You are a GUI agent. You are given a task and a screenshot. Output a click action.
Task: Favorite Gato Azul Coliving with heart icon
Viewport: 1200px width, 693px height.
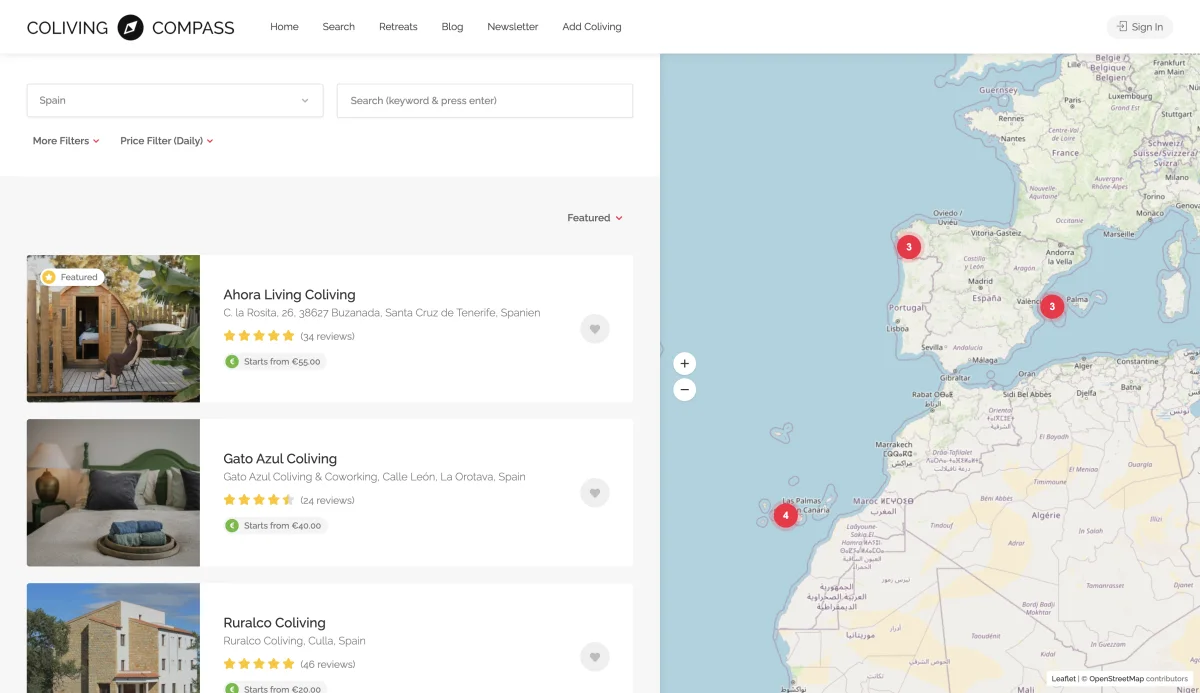coord(595,493)
